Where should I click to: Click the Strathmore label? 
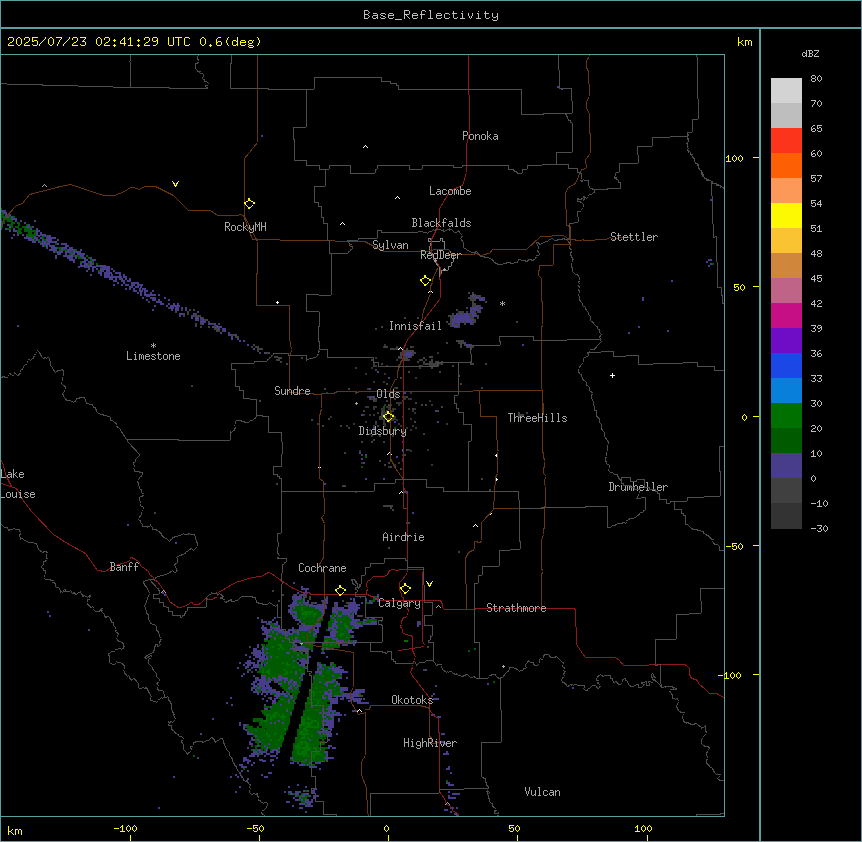coord(516,608)
